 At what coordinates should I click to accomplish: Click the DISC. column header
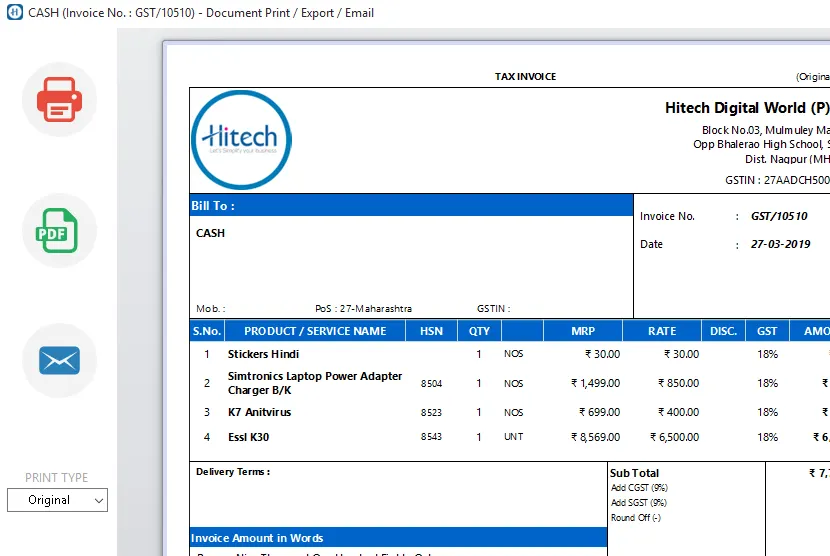tap(723, 331)
